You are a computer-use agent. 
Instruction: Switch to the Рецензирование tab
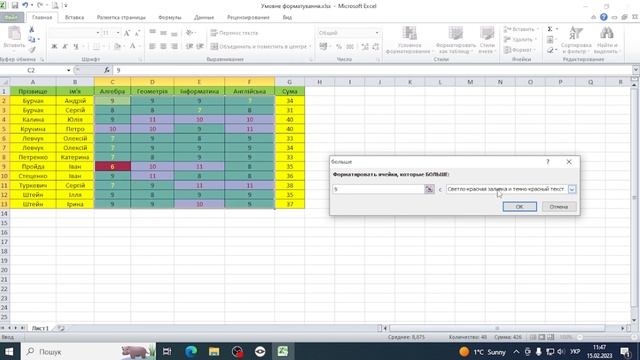(248, 17)
